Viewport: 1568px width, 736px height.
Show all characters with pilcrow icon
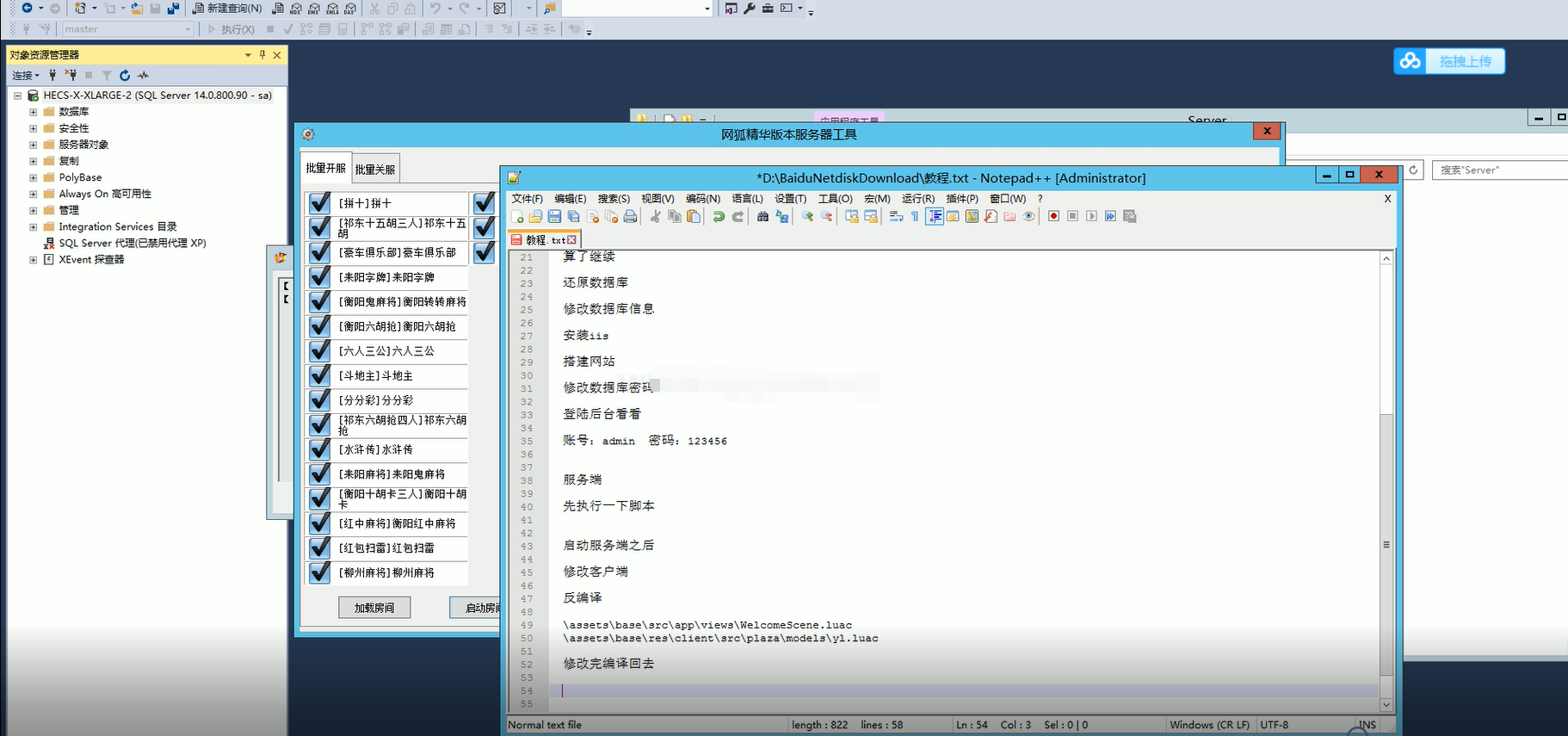(x=915, y=216)
